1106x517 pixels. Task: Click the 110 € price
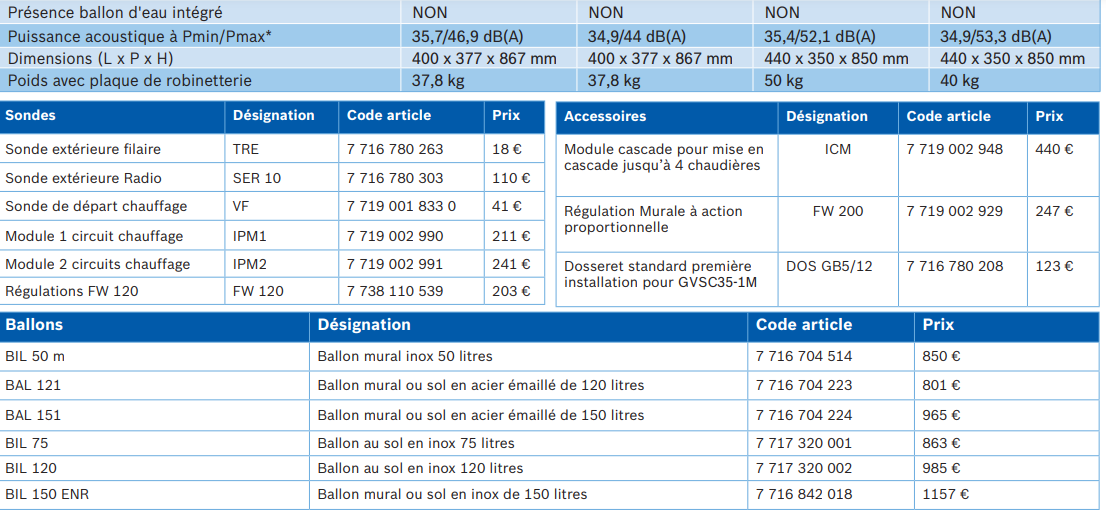511,178
